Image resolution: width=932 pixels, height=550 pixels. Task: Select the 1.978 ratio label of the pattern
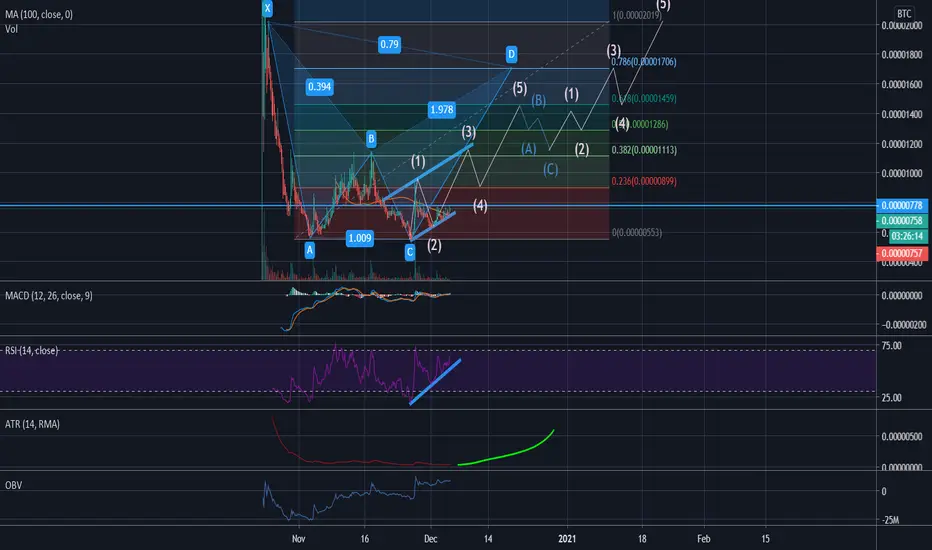pyautogui.click(x=442, y=109)
